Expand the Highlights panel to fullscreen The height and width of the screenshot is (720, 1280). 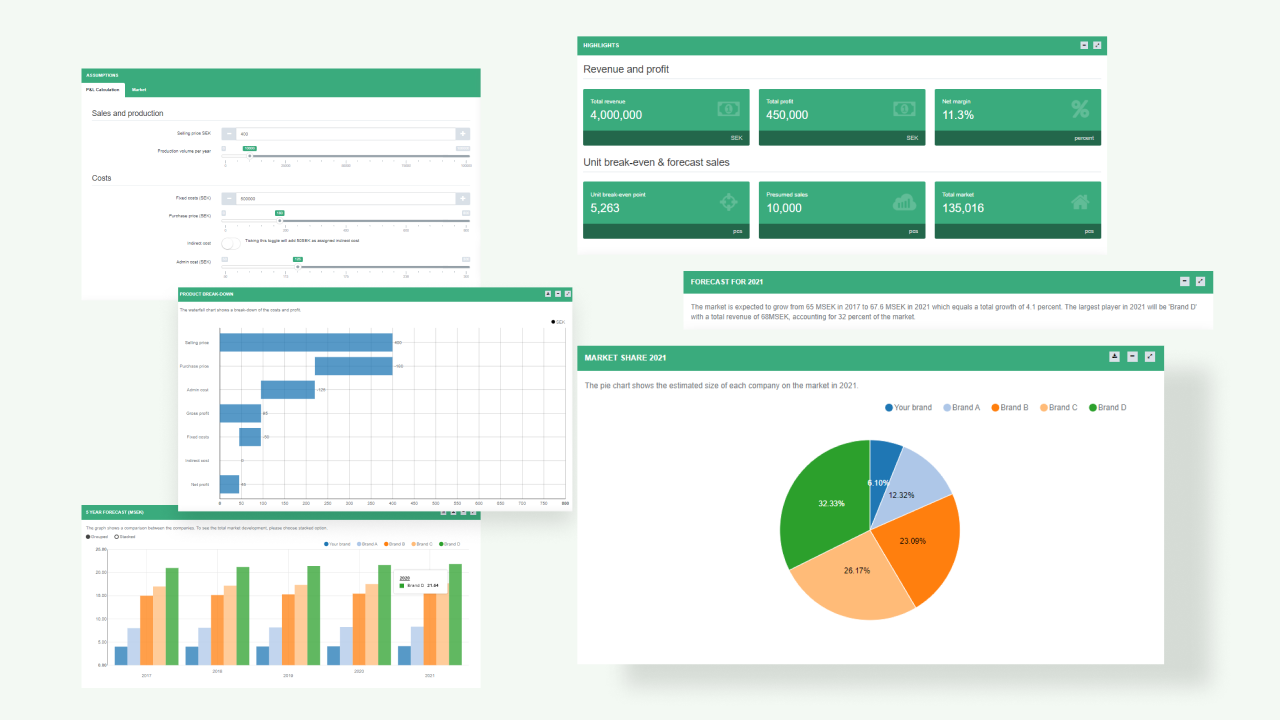1097,45
